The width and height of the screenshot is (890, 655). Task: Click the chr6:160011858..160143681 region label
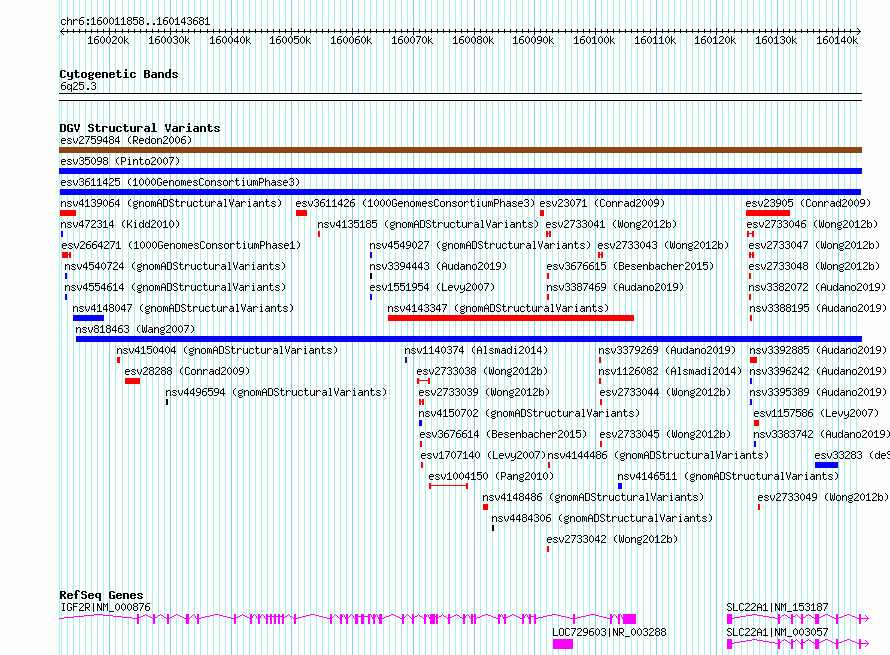point(135,21)
